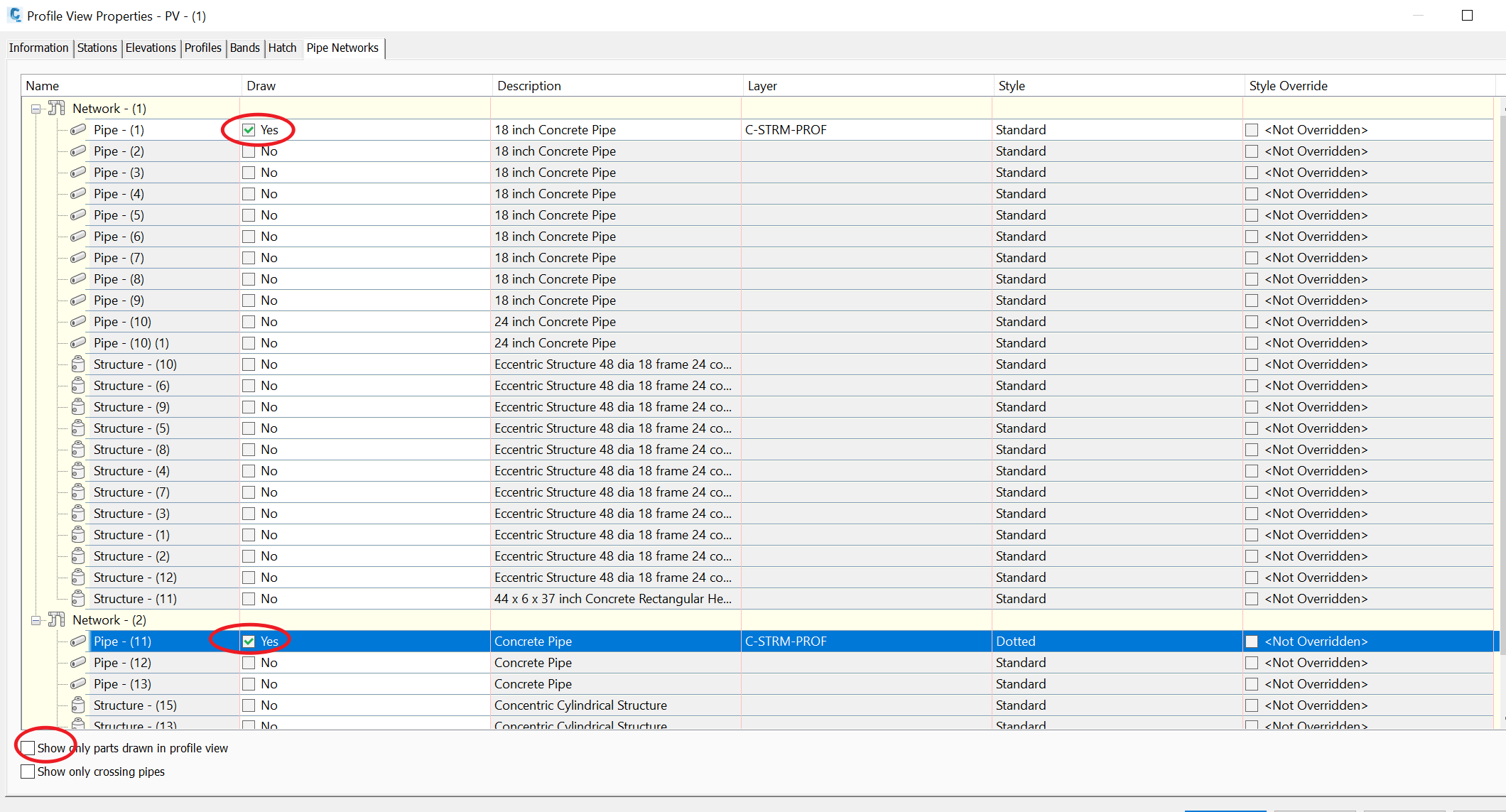1506x812 pixels.
Task: Collapse the Network - (1) tree node
Action: coord(36,109)
